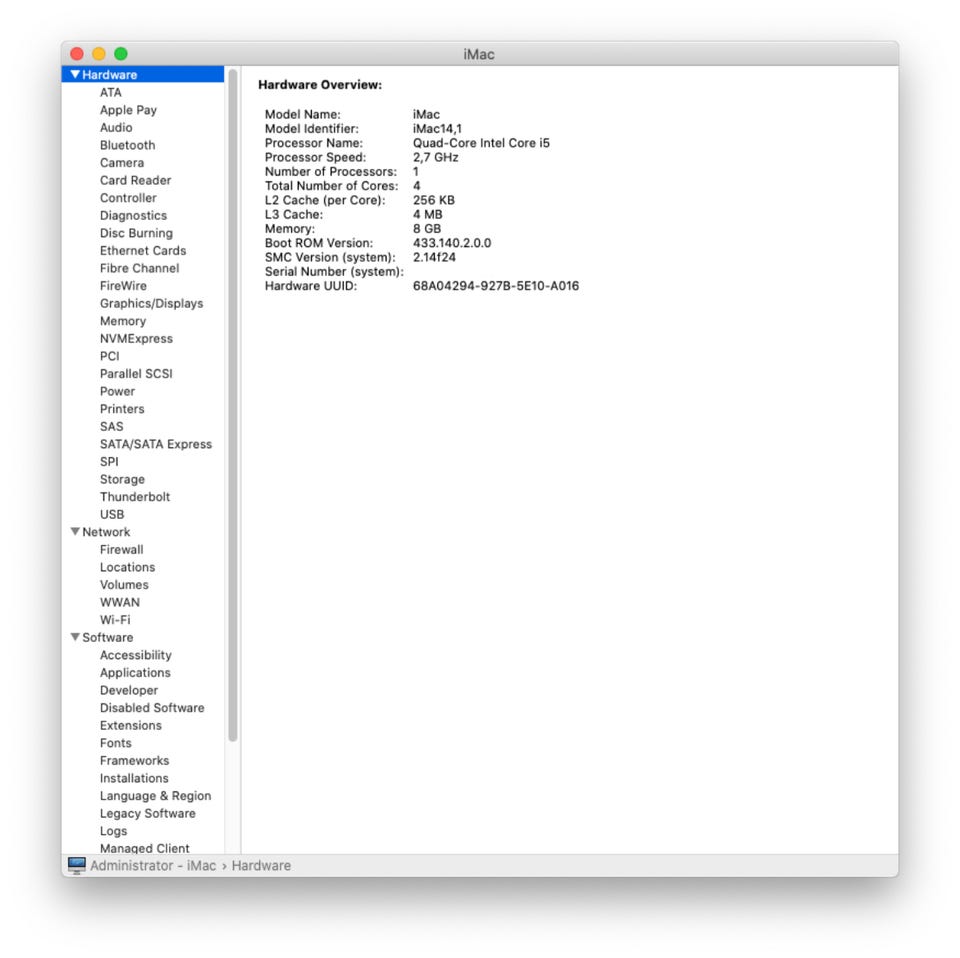Show PCI information

coord(110,356)
